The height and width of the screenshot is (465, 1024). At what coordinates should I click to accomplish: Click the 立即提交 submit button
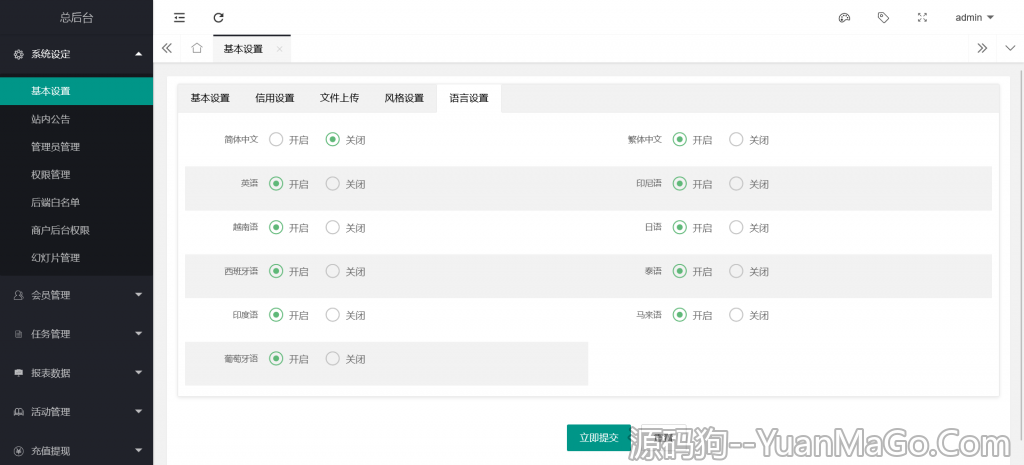[599, 438]
